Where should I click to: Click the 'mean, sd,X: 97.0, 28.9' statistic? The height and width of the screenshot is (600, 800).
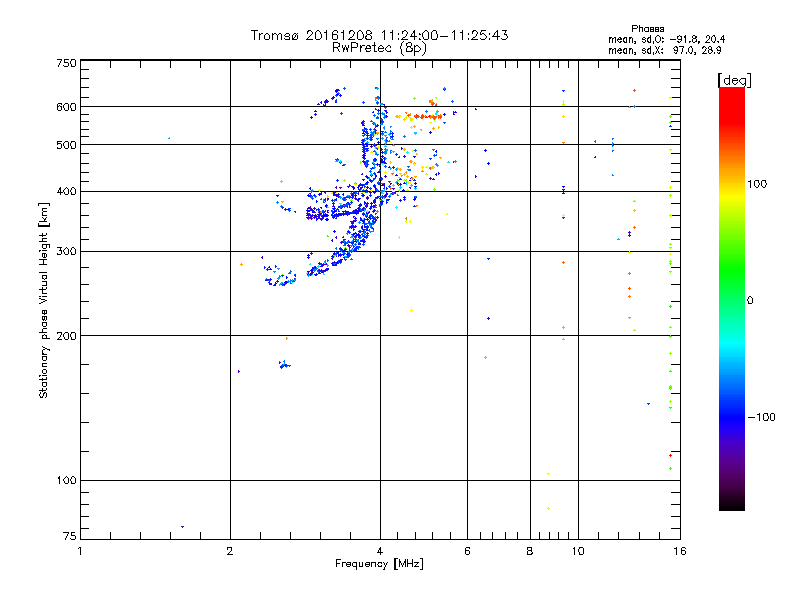point(664,50)
